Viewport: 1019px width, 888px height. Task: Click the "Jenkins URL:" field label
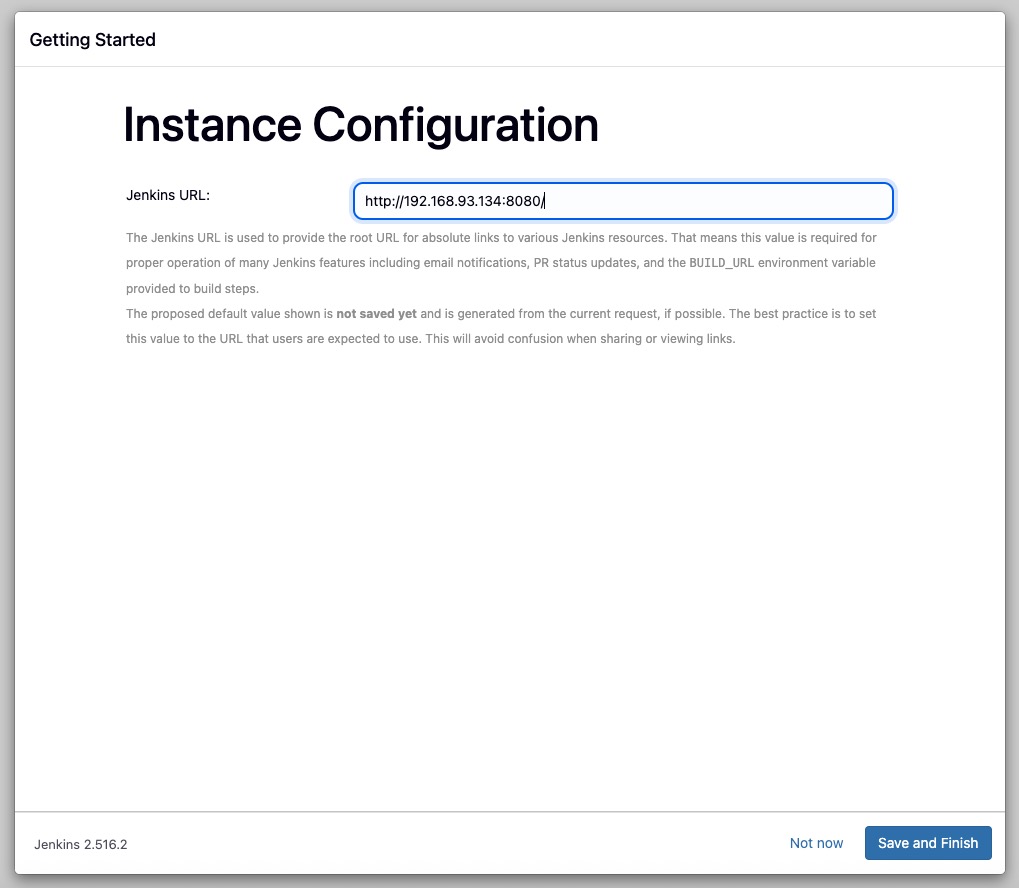[168, 195]
